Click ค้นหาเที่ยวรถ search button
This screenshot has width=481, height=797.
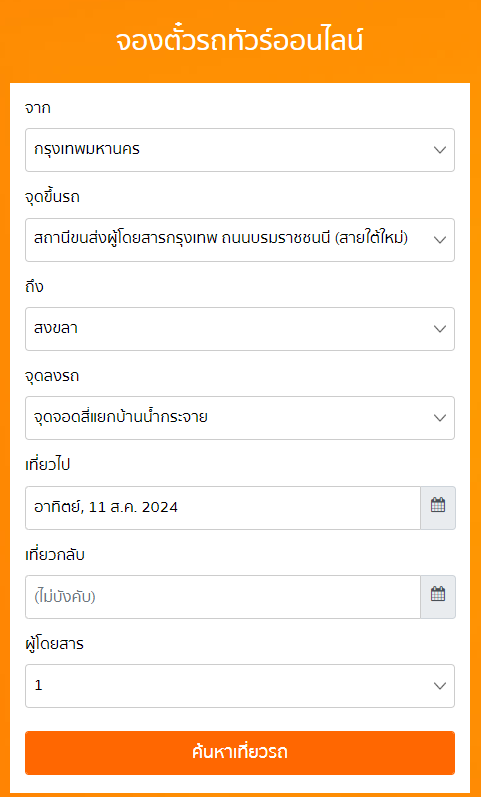pos(240,753)
